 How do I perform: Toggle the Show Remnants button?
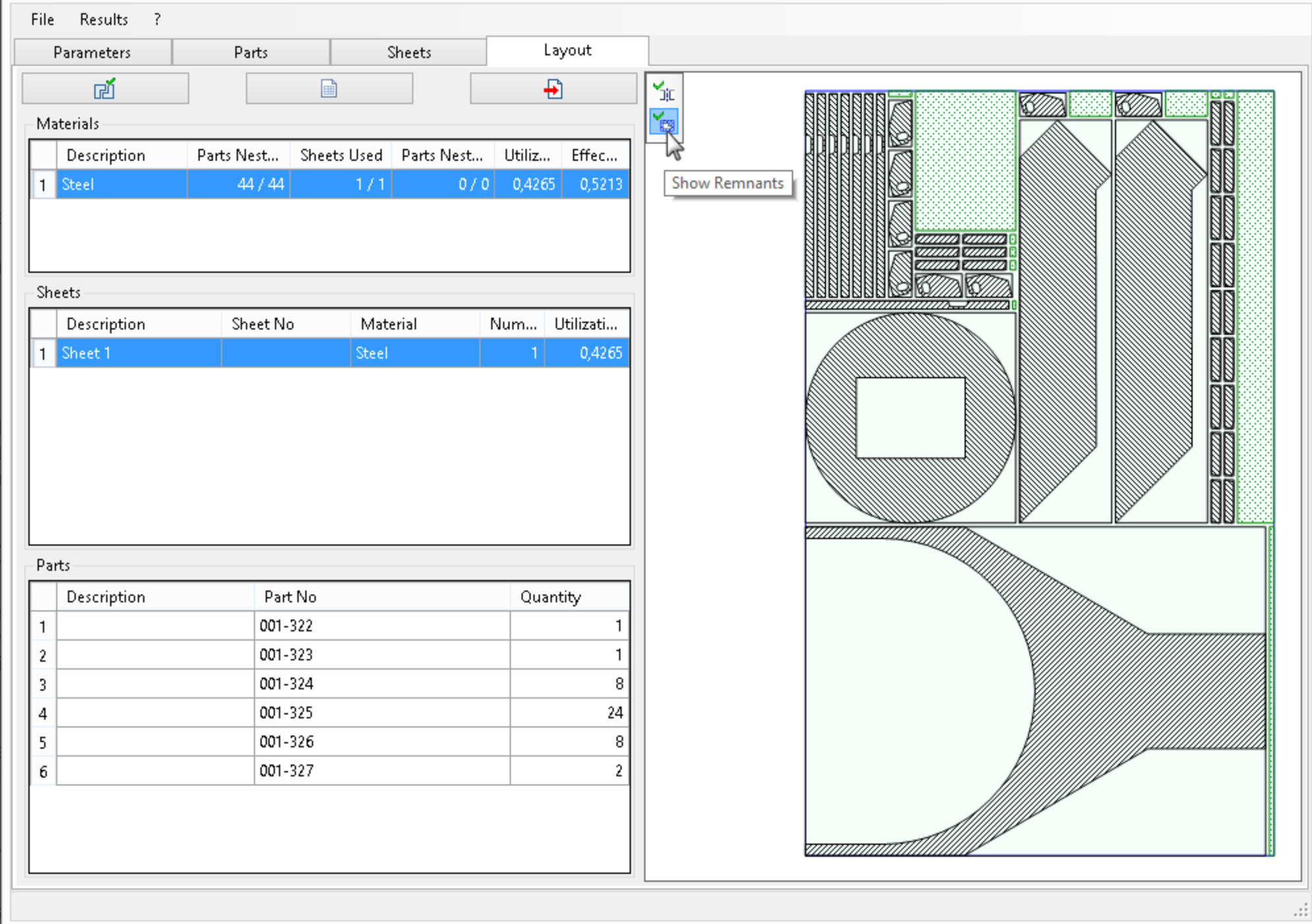tap(664, 122)
